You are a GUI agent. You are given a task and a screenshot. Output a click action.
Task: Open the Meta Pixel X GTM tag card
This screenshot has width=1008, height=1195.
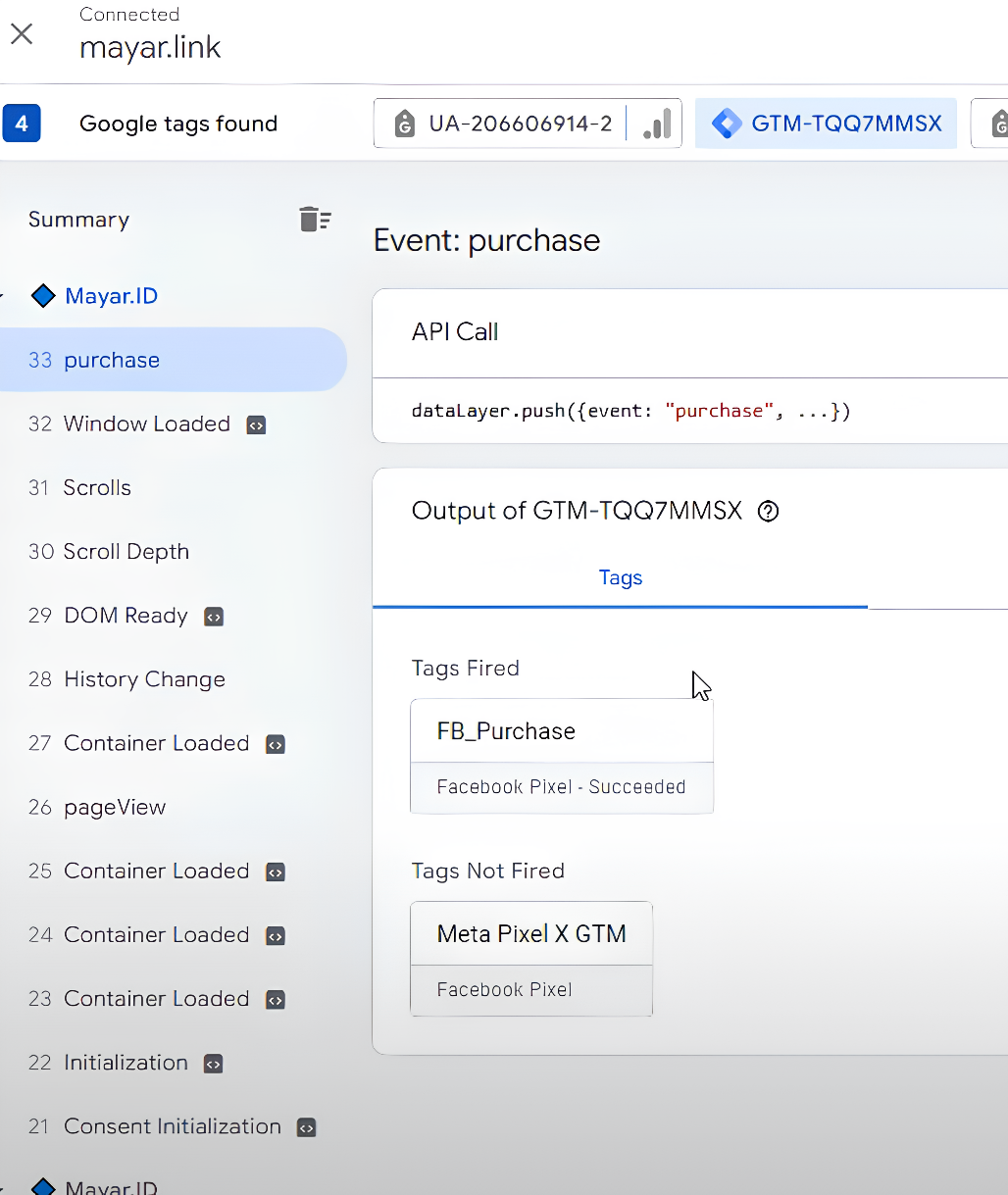pyautogui.click(x=531, y=959)
